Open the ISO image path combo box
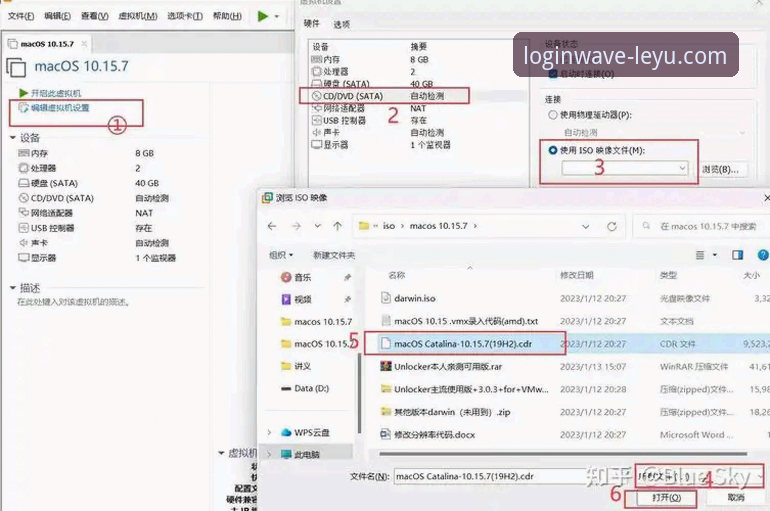This screenshot has height=511, width=770. pyautogui.click(x=625, y=168)
